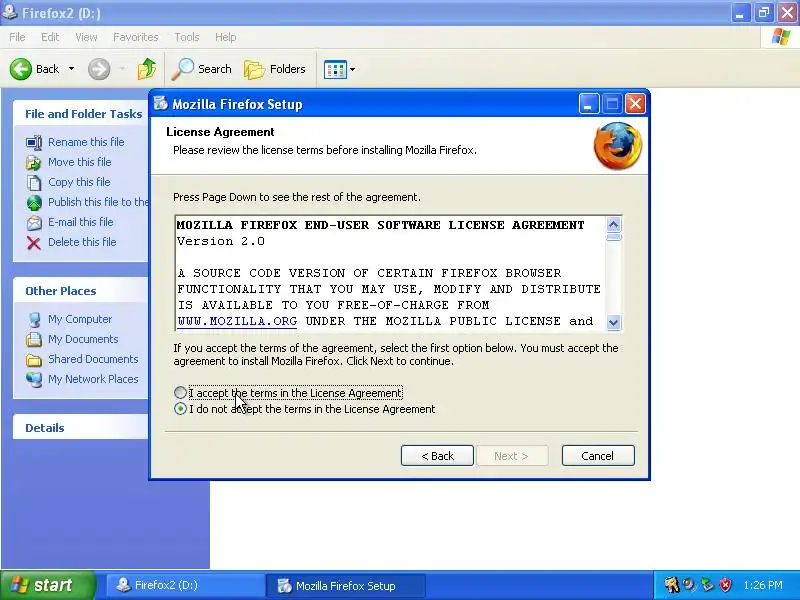The width and height of the screenshot is (800, 600).
Task: Click the Rename this file link
Action: tap(86, 142)
